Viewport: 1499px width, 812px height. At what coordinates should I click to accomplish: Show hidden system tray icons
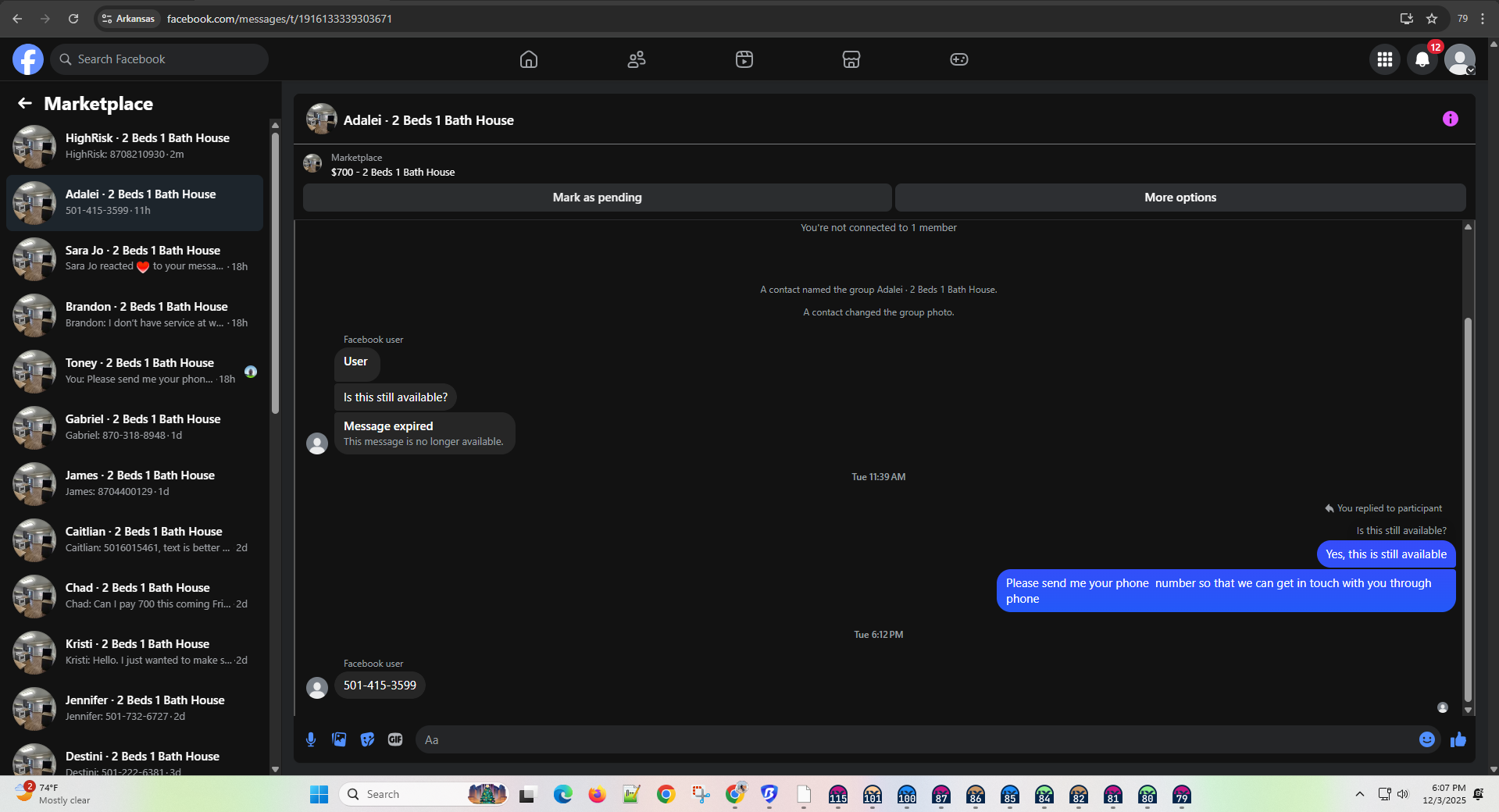click(1360, 794)
